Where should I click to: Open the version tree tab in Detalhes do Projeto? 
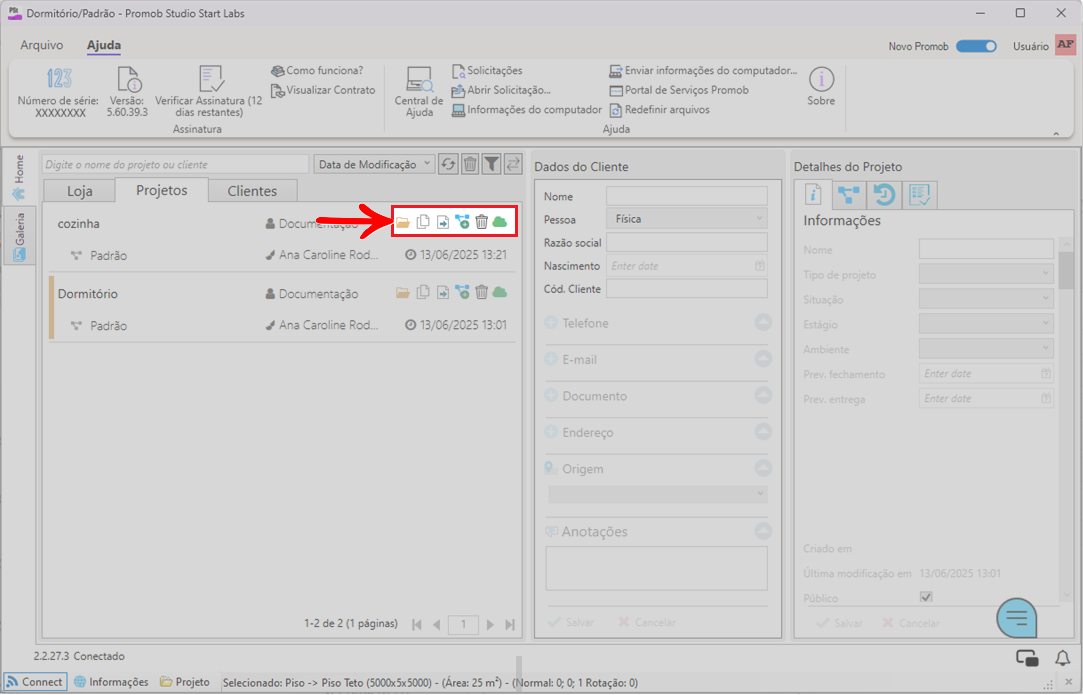click(848, 195)
